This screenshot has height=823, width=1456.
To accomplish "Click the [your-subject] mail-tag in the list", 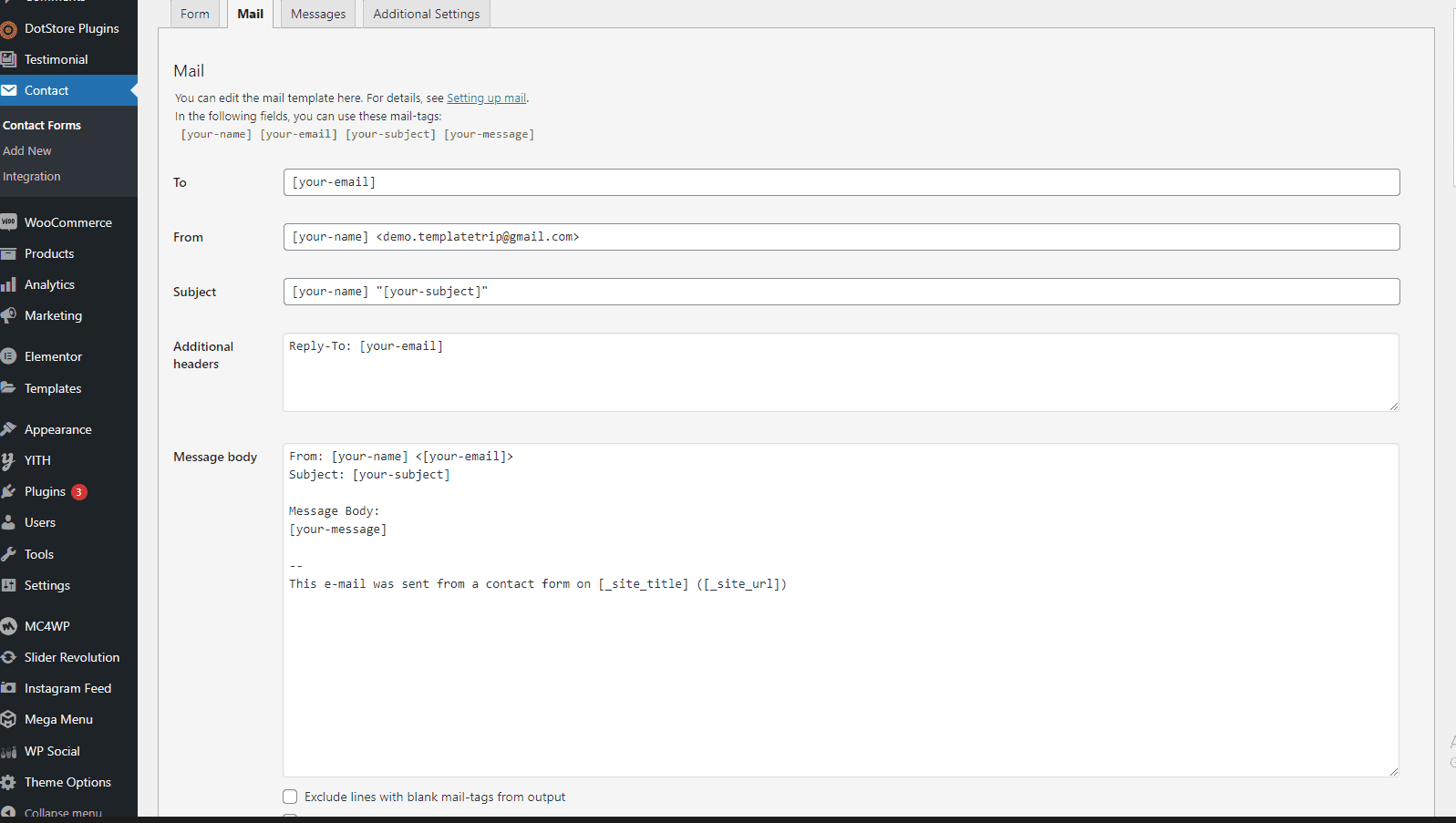I will click(x=391, y=134).
